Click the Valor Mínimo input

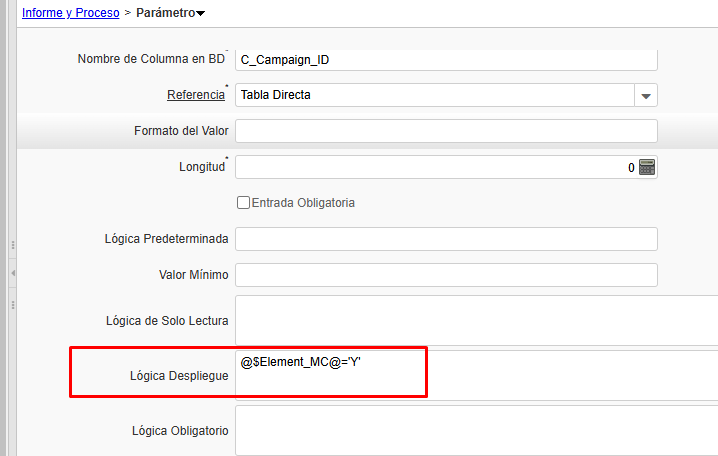coord(446,275)
